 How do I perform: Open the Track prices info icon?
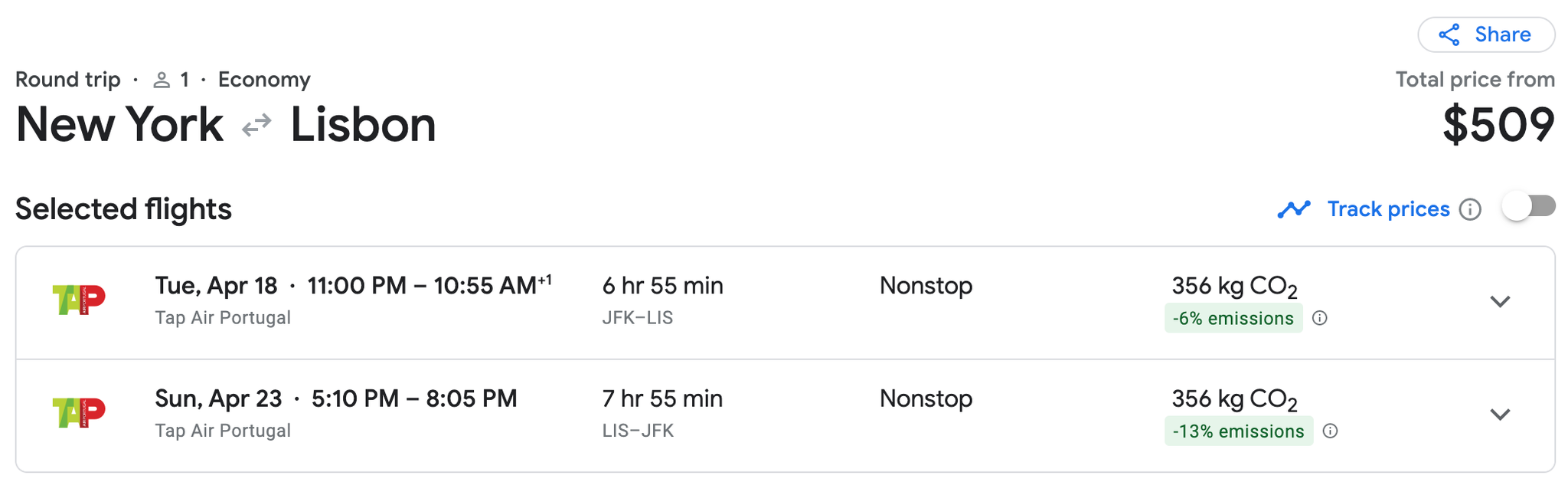point(1470,209)
